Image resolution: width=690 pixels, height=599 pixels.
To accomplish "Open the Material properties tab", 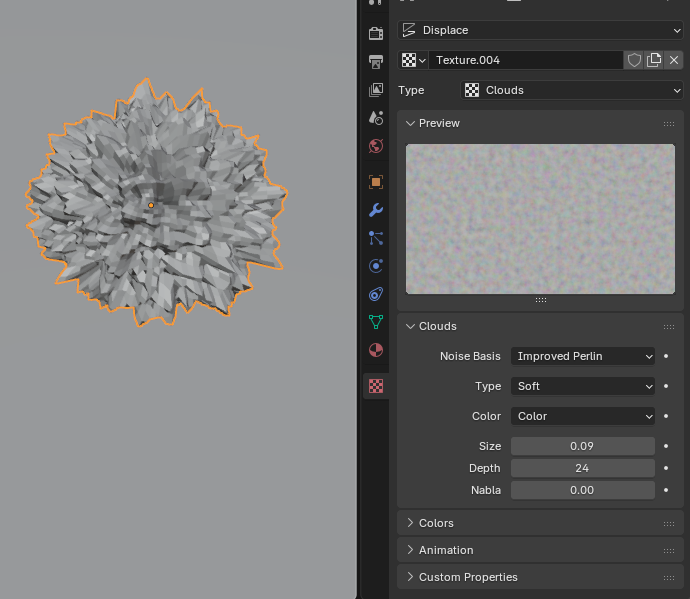I will [x=376, y=350].
